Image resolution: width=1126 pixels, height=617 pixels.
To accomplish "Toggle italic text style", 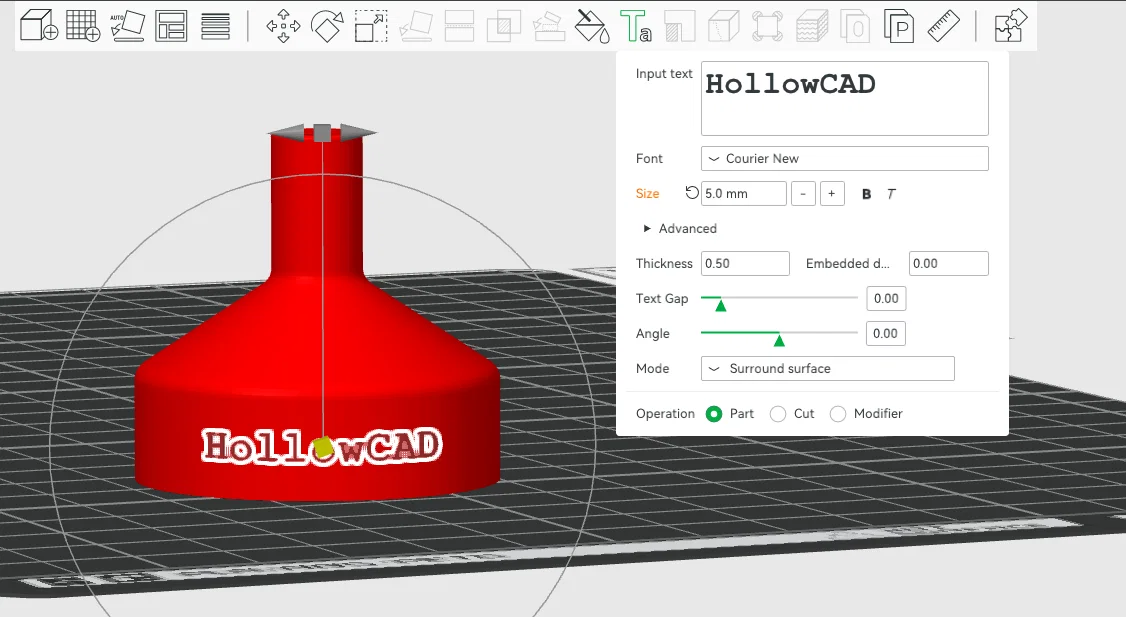I will click(891, 194).
